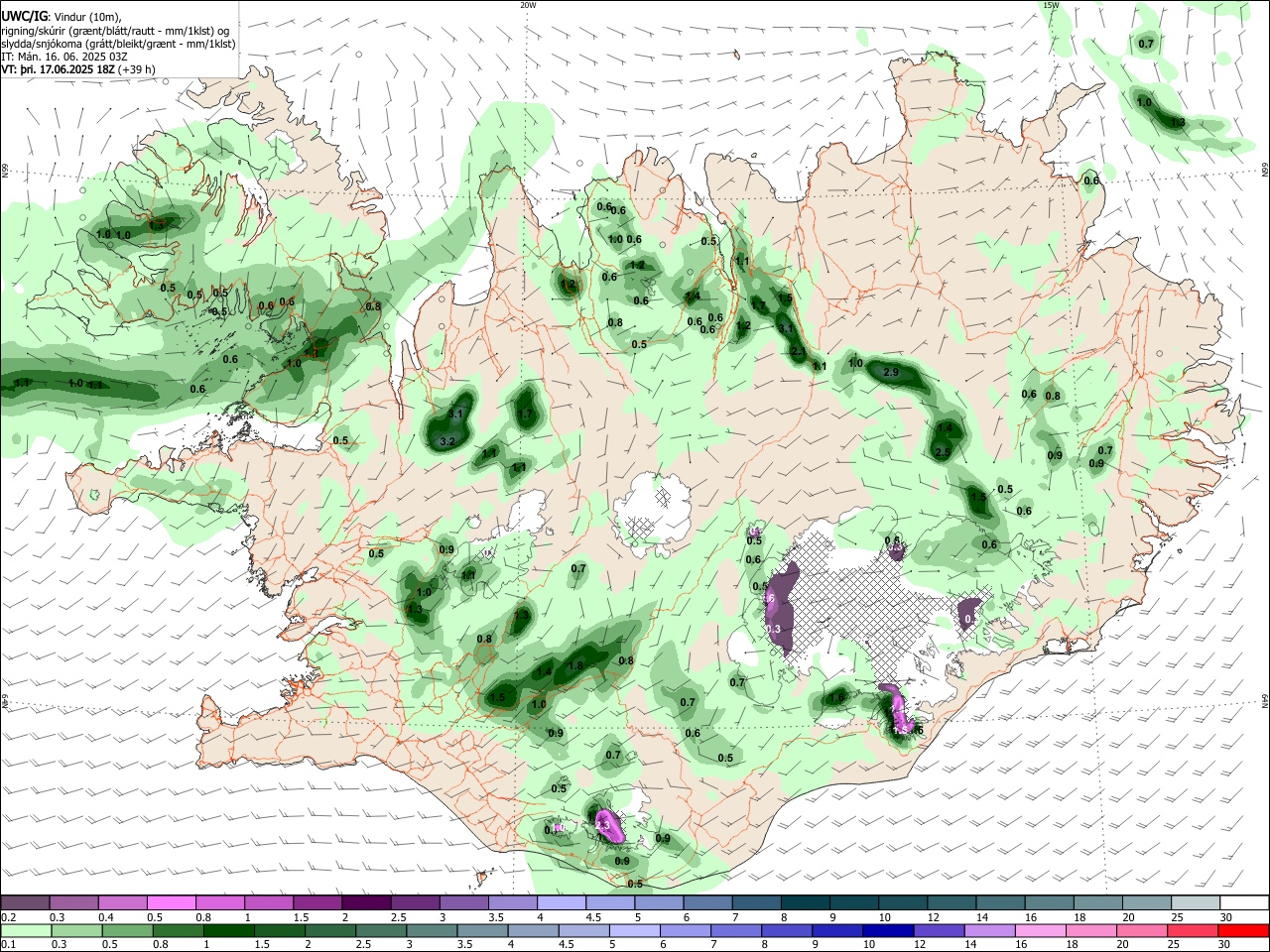Image resolution: width=1270 pixels, height=952 pixels.
Task: Pick the dusky purple 0.2 sleet legend swatch
Action: 25,902
